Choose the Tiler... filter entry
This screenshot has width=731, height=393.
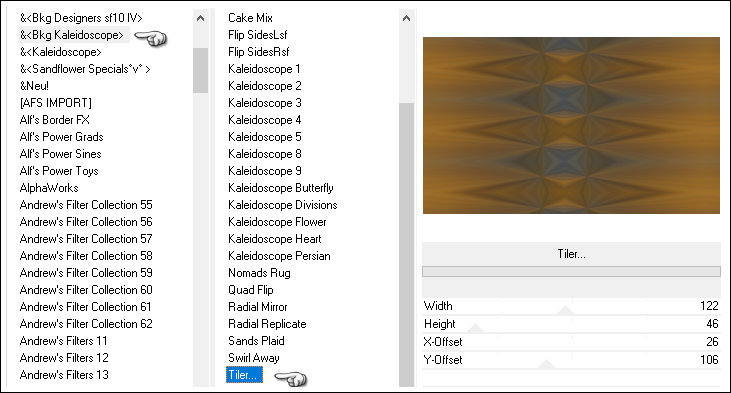tap(244, 375)
